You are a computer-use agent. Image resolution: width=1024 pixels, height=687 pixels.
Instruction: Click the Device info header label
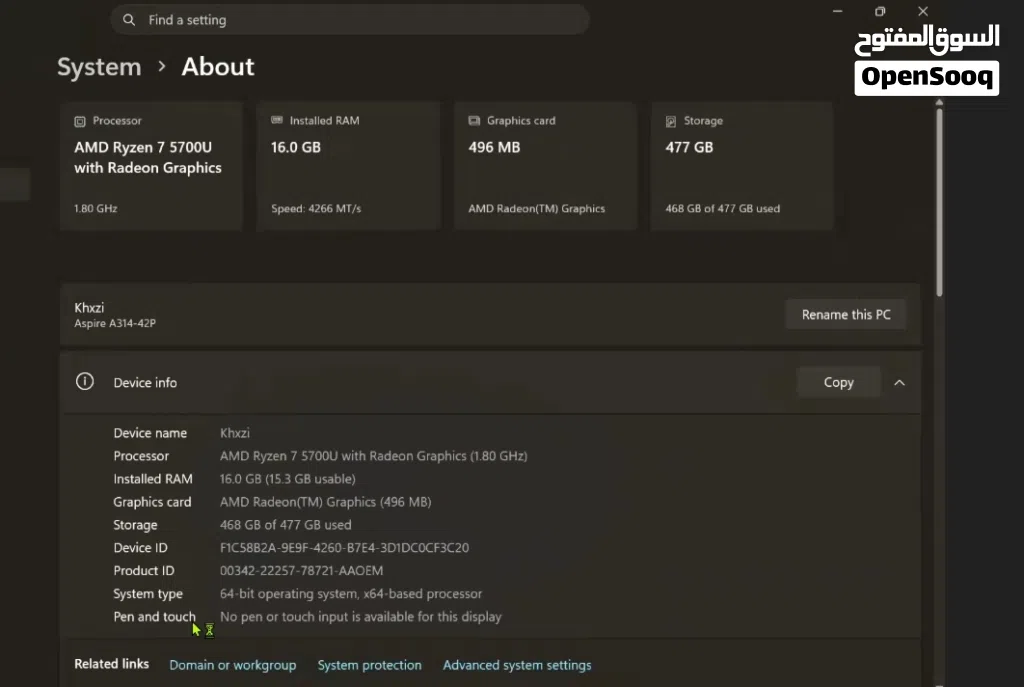145,383
